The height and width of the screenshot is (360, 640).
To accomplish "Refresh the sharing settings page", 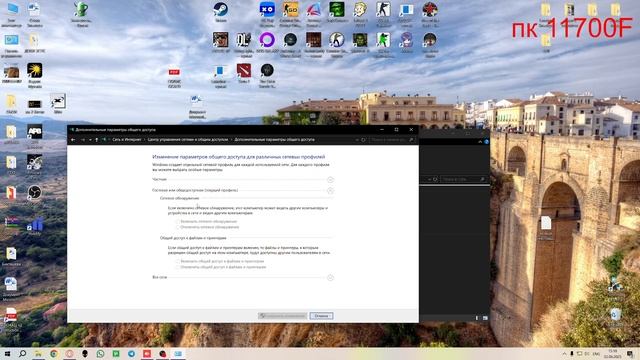I will tap(363, 140).
